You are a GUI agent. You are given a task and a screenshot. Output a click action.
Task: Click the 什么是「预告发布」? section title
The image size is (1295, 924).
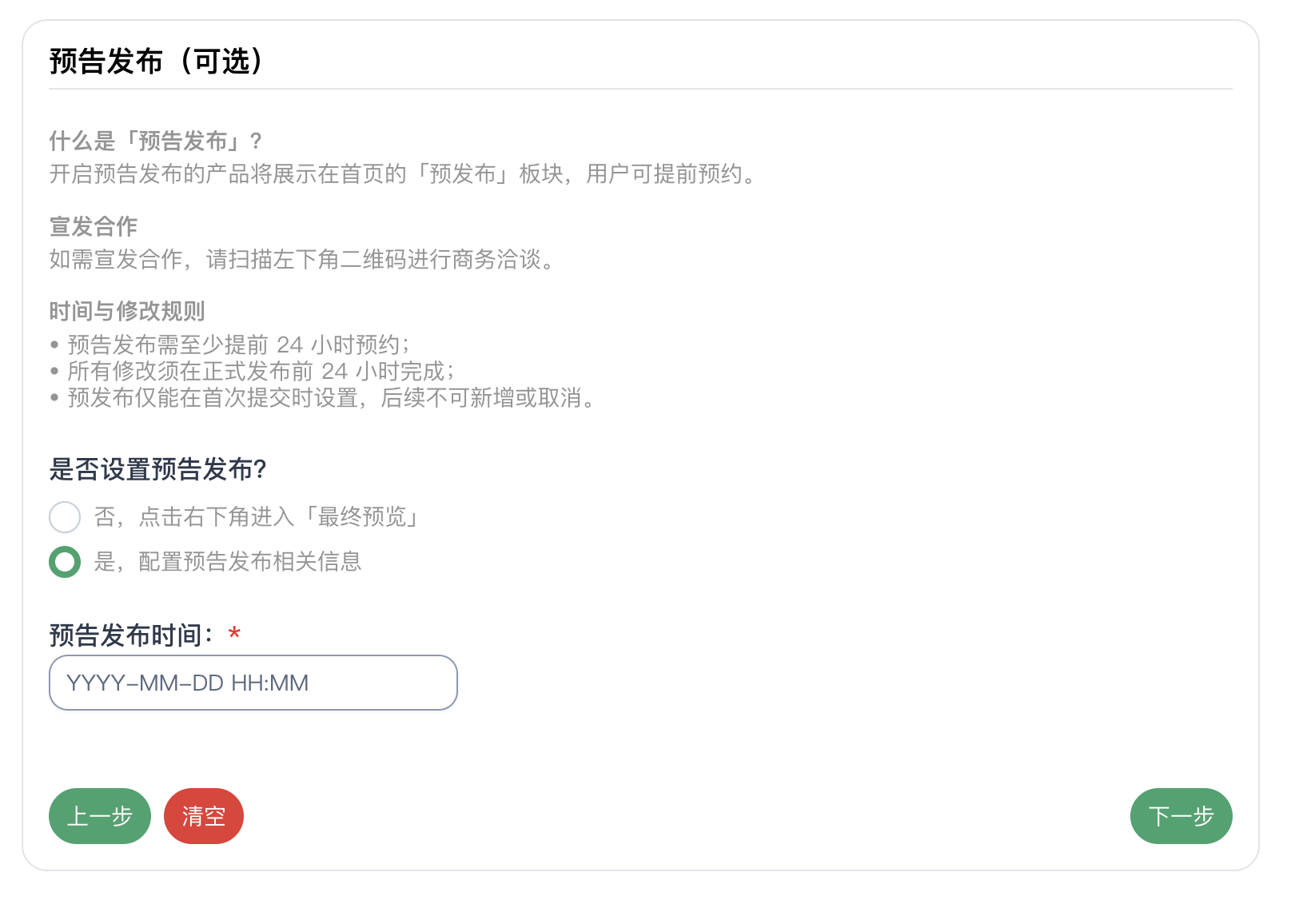[154, 140]
